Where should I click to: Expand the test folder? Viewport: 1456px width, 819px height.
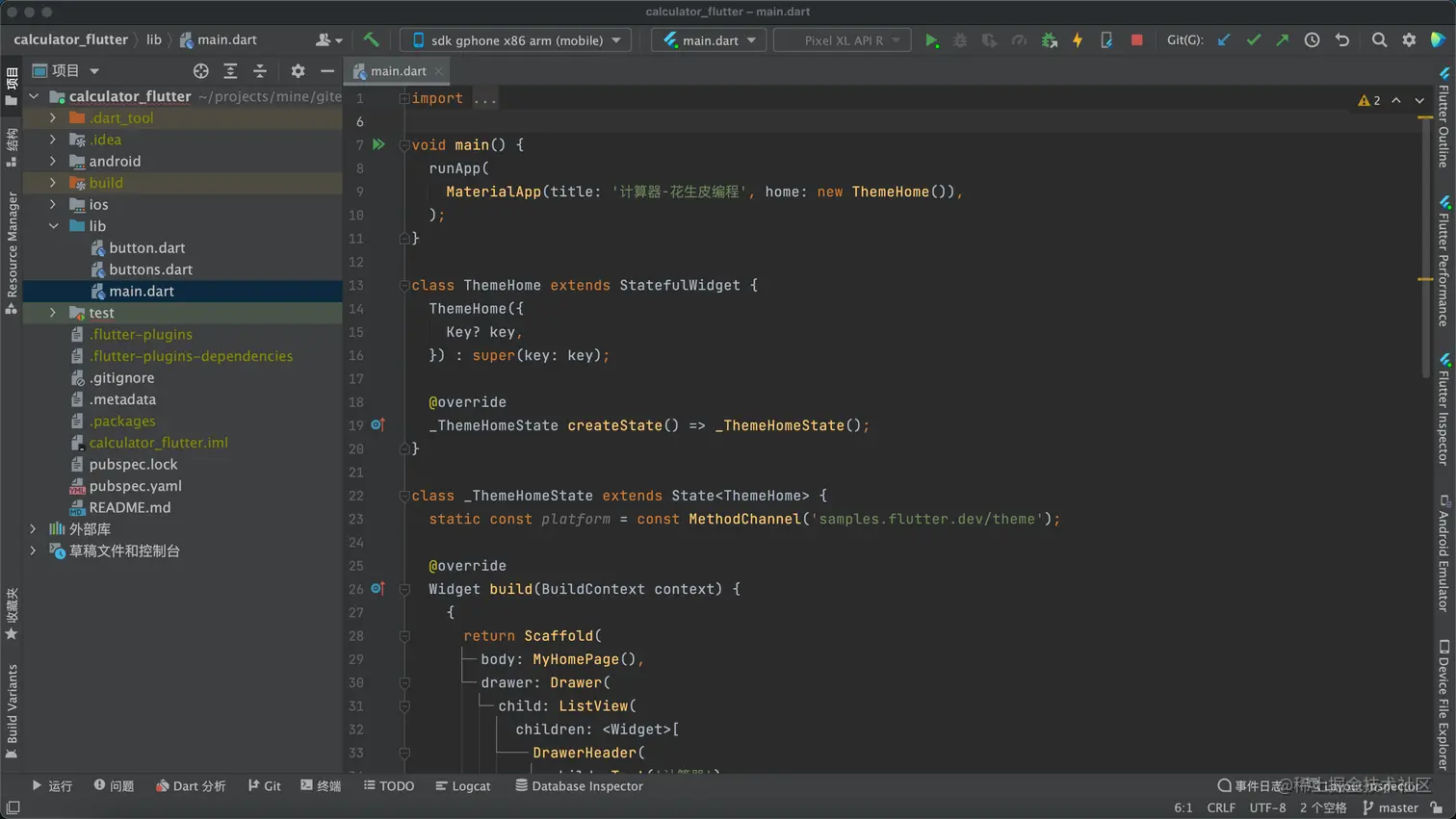click(53, 313)
